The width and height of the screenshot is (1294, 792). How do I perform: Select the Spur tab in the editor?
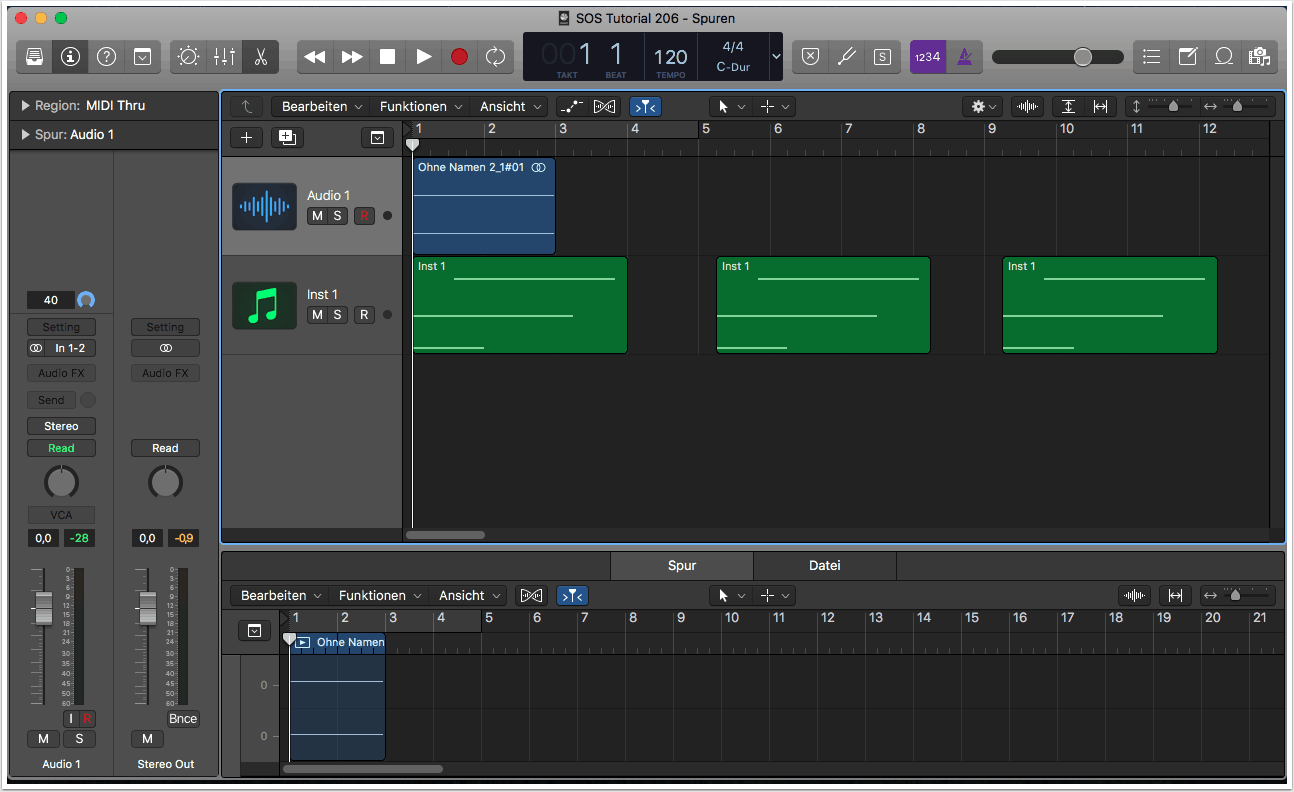(682, 566)
